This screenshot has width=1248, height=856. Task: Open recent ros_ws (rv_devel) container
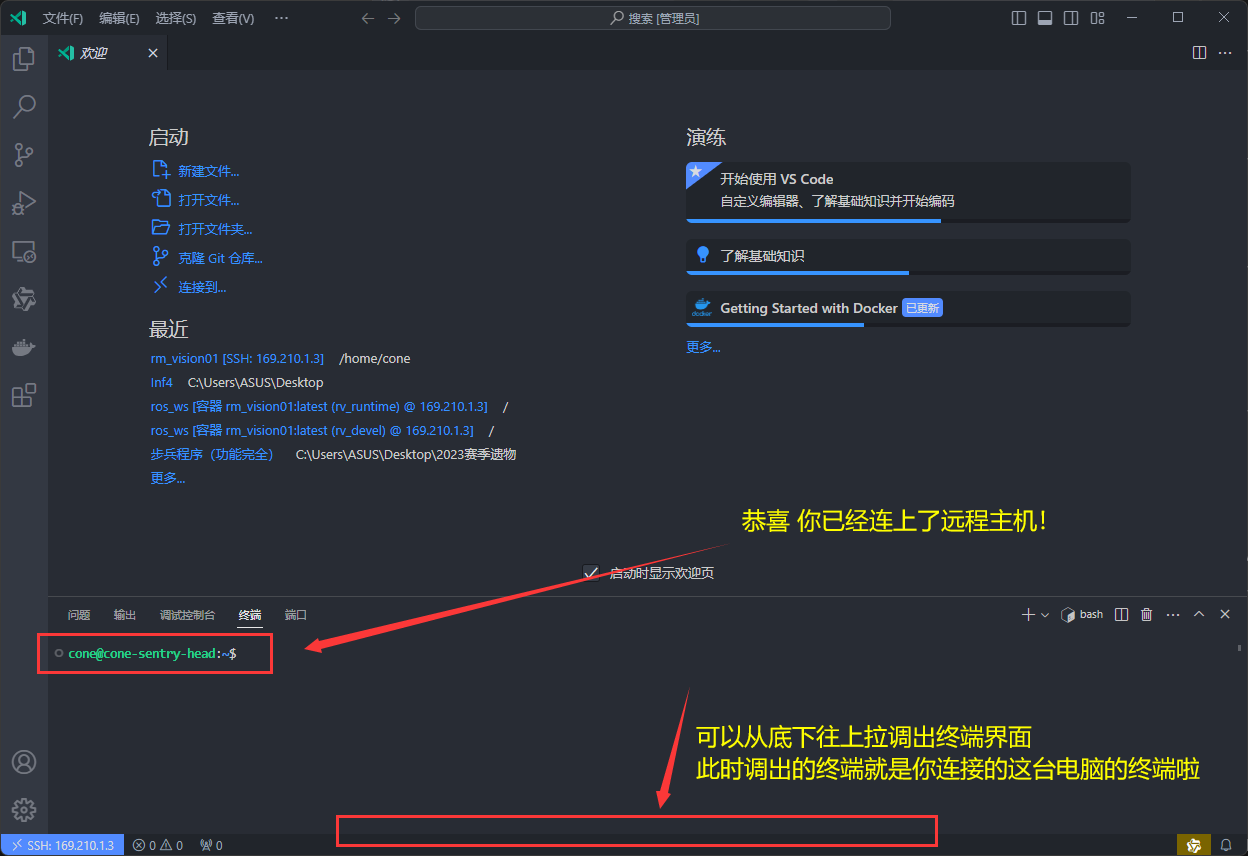click(x=312, y=430)
